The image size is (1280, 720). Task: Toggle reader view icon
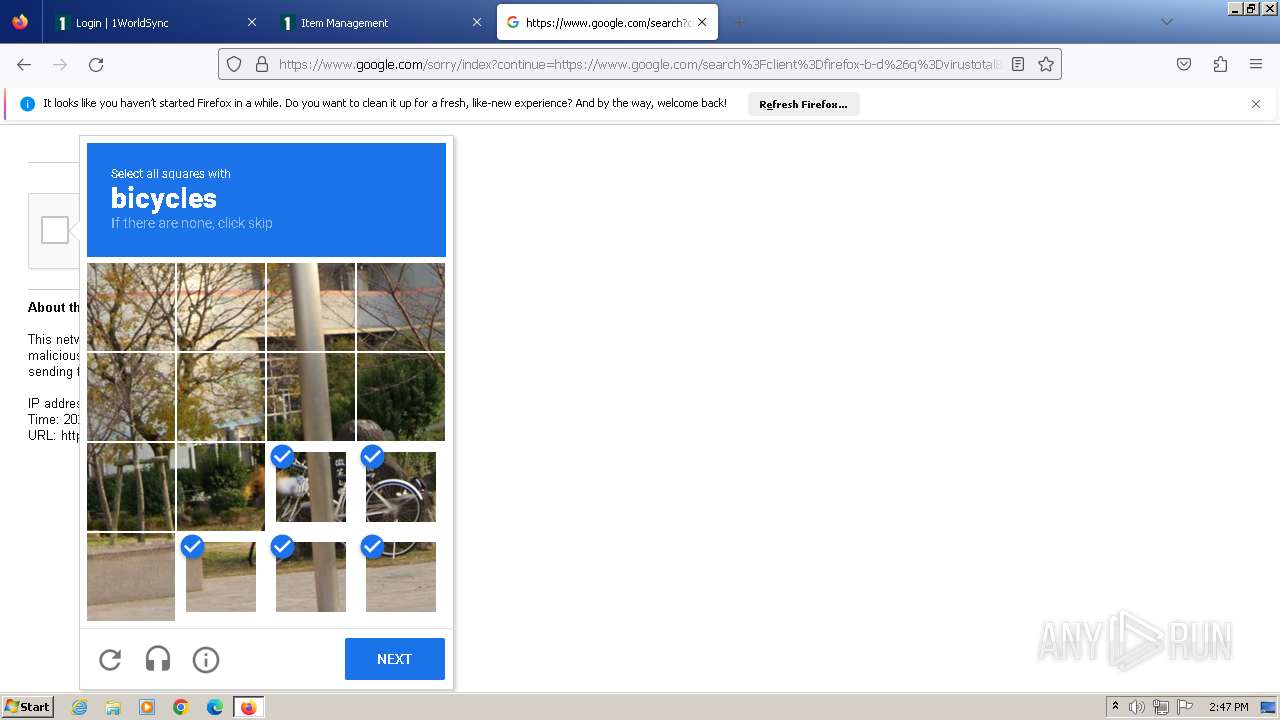point(1018,64)
